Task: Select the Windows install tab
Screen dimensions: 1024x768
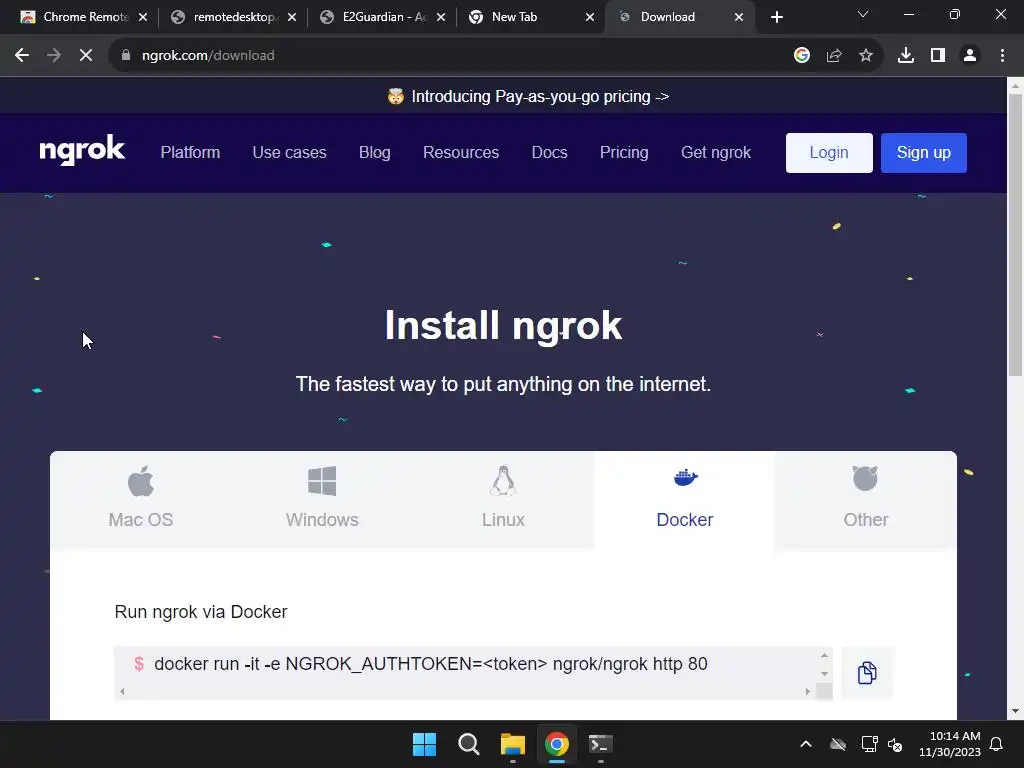Action: [x=322, y=500]
